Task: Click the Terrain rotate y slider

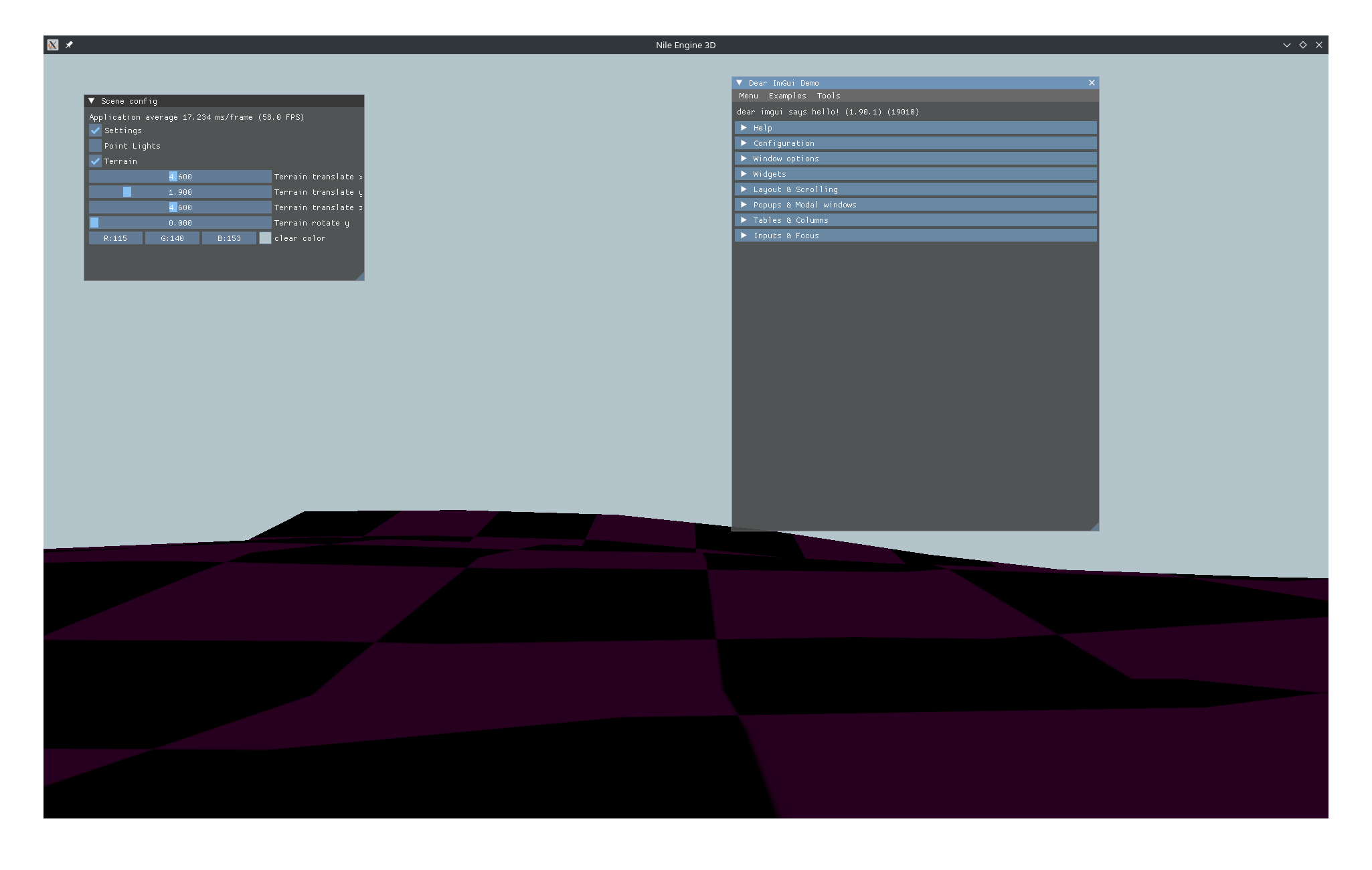Action: click(x=180, y=223)
